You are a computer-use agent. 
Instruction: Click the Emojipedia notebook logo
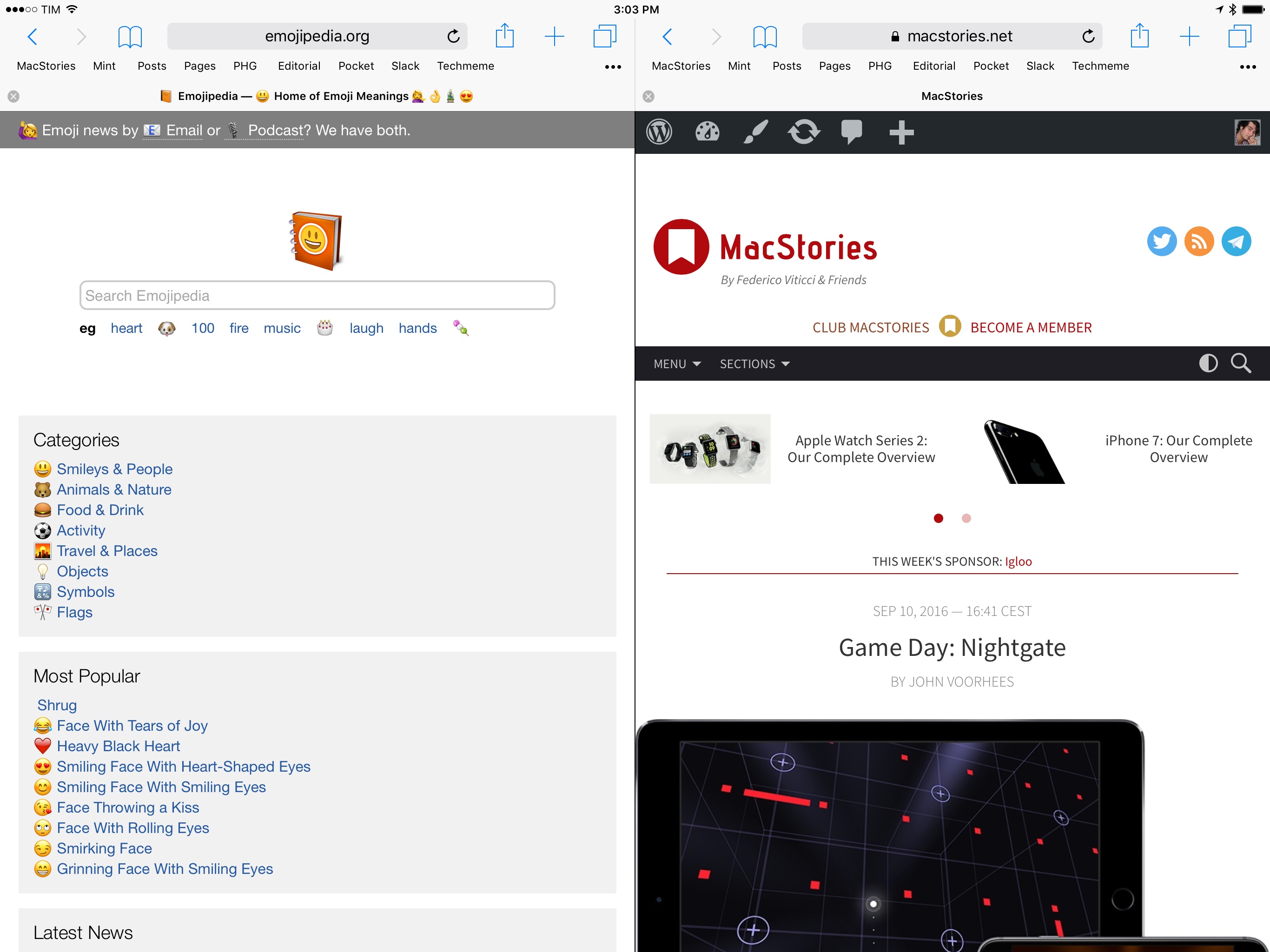coord(317,241)
